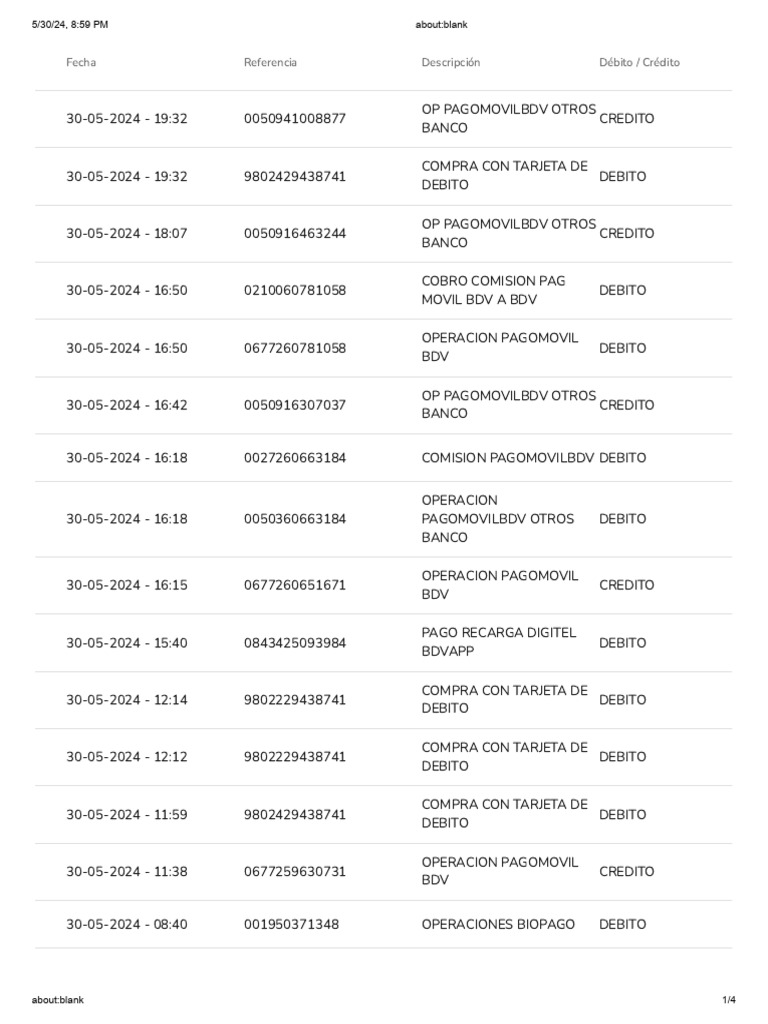Click the Débito / Crédito column header
The image size is (768, 1024).
pyautogui.click(x=639, y=62)
